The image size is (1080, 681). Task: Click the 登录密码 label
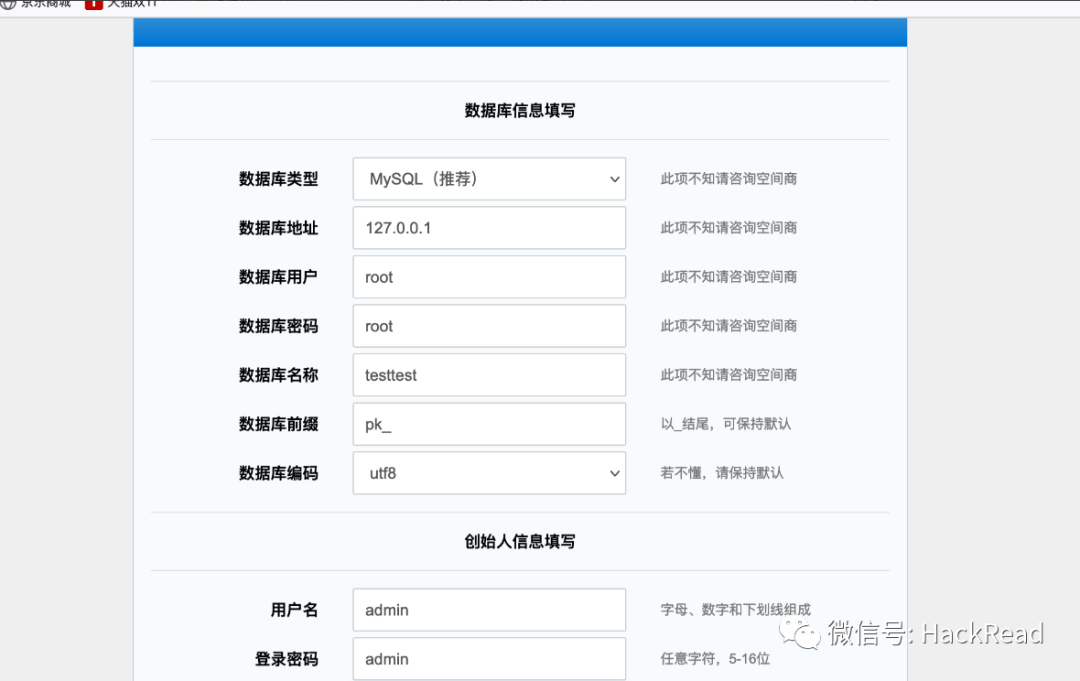pyautogui.click(x=287, y=659)
